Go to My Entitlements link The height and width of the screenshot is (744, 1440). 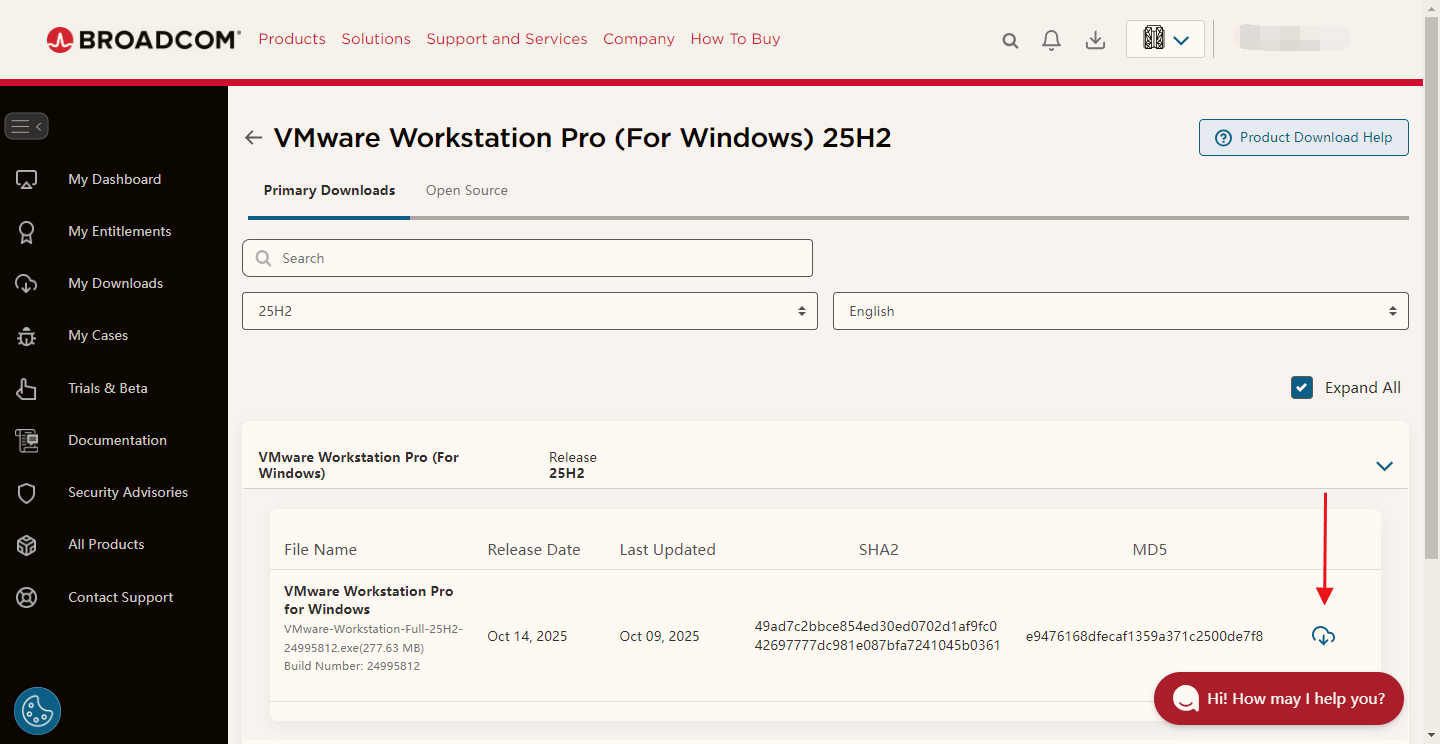tap(120, 232)
